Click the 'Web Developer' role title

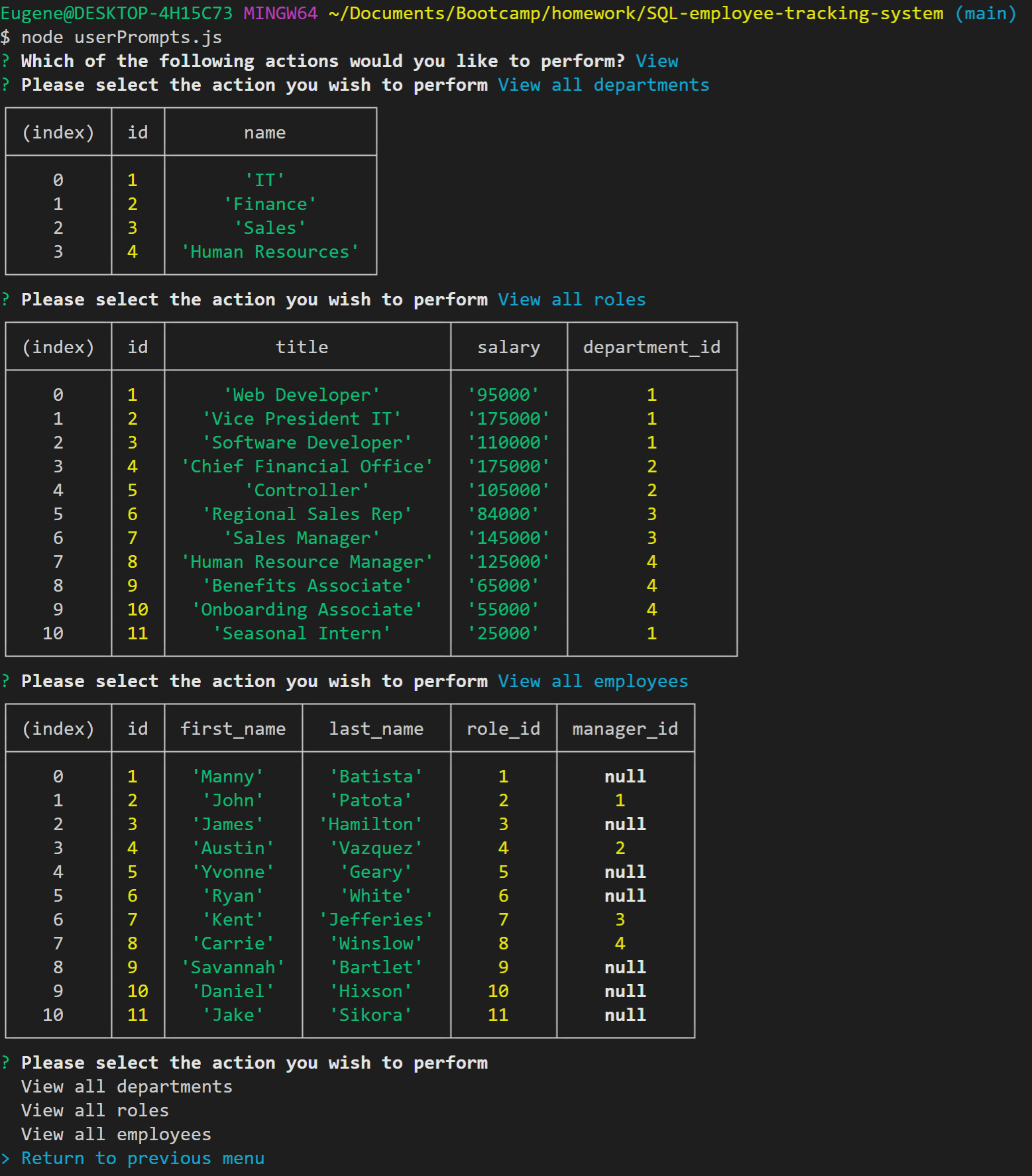(x=302, y=395)
